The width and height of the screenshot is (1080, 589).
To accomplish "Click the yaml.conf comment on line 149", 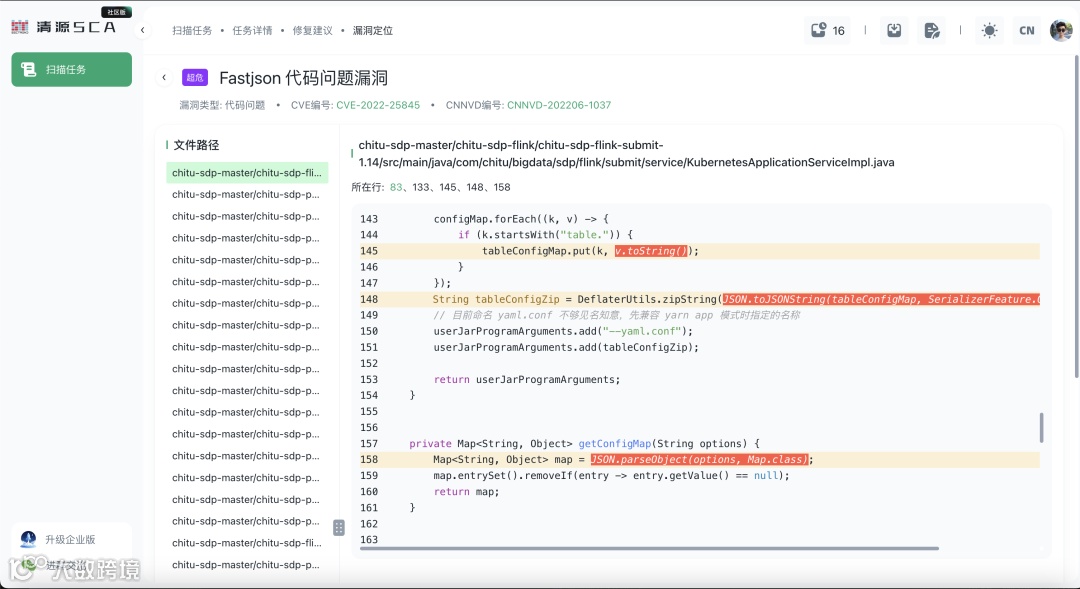I will click(616, 316).
